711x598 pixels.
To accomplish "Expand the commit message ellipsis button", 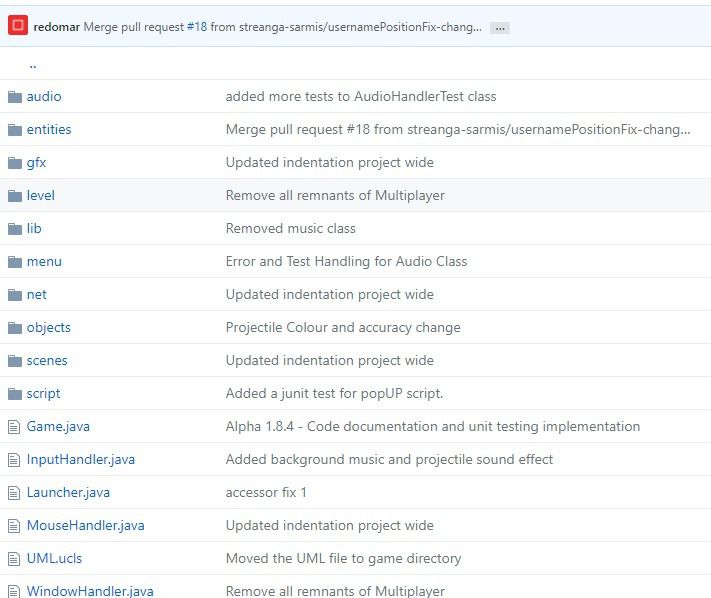I will click(500, 28).
